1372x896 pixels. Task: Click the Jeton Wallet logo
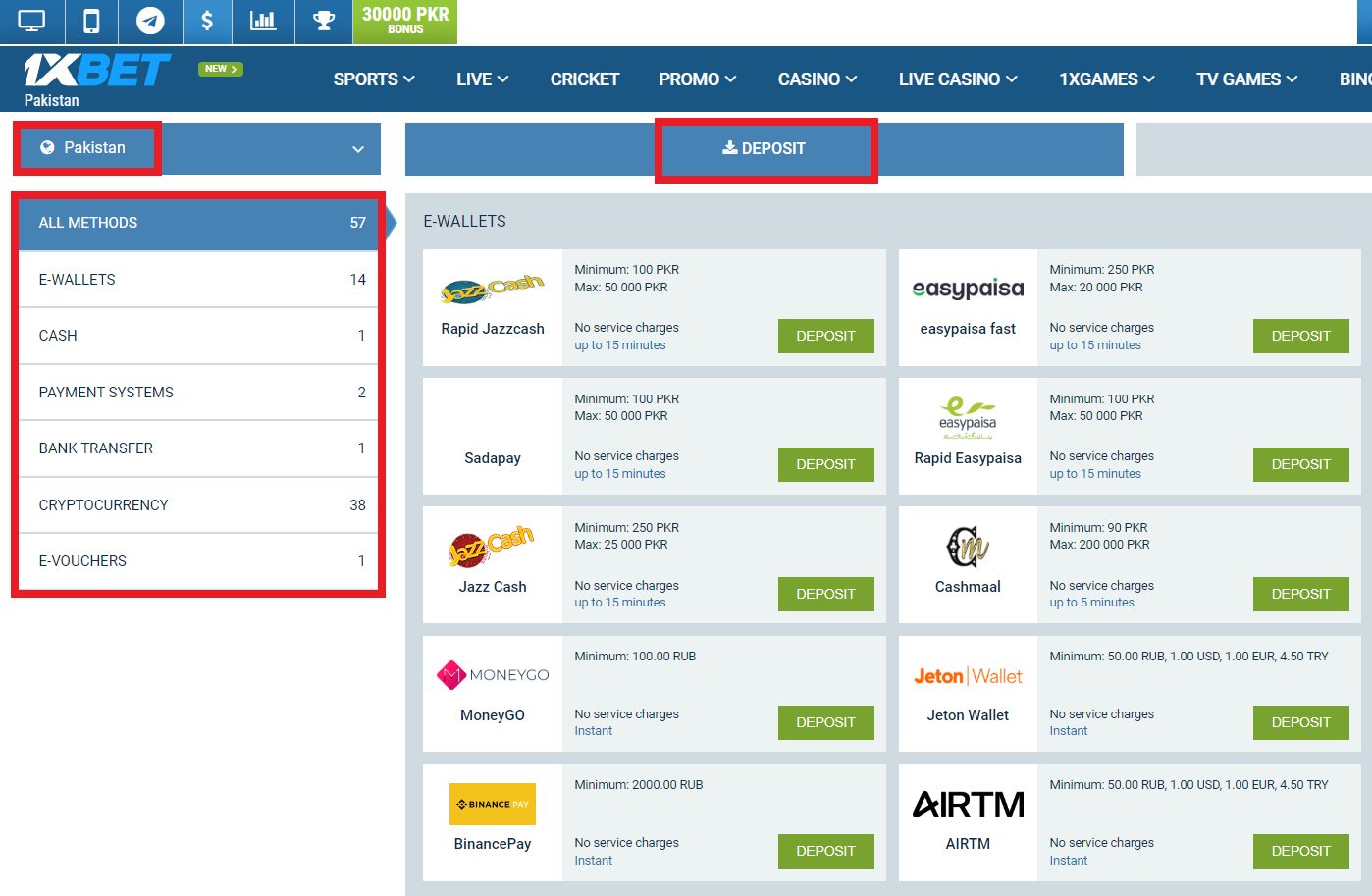coord(968,676)
